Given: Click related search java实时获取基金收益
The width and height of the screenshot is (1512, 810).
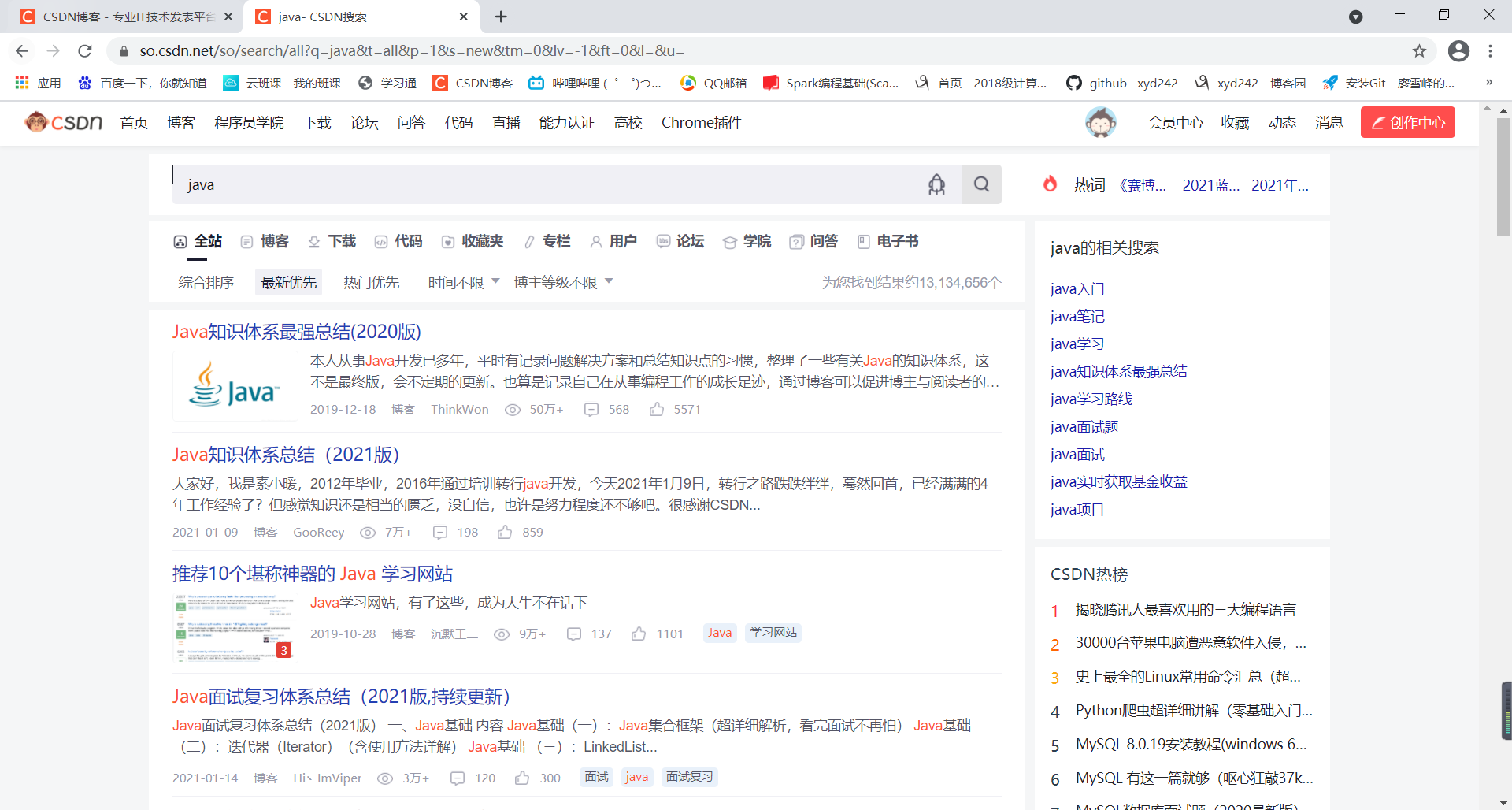Looking at the screenshot, I should pyautogui.click(x=1119, y=481).
